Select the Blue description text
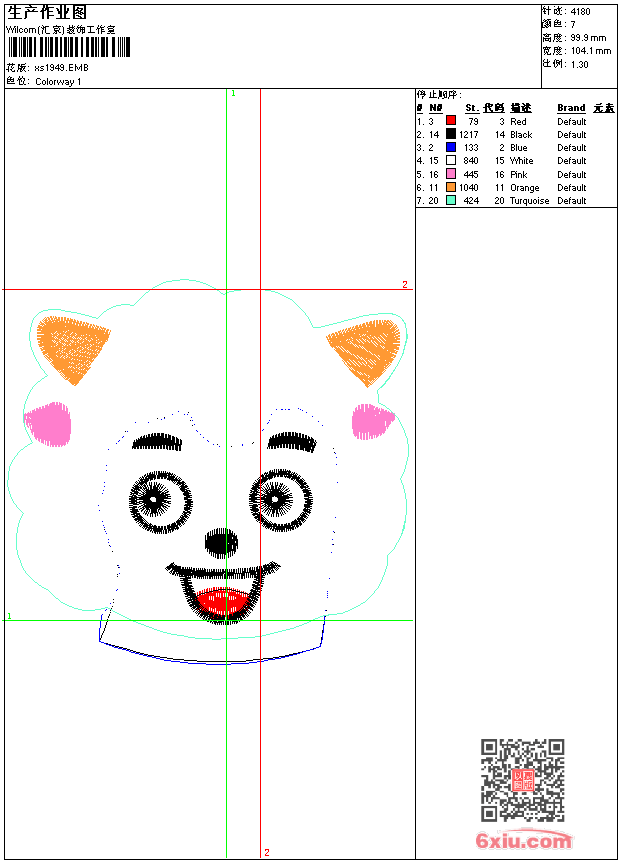 tap(518, 148)
